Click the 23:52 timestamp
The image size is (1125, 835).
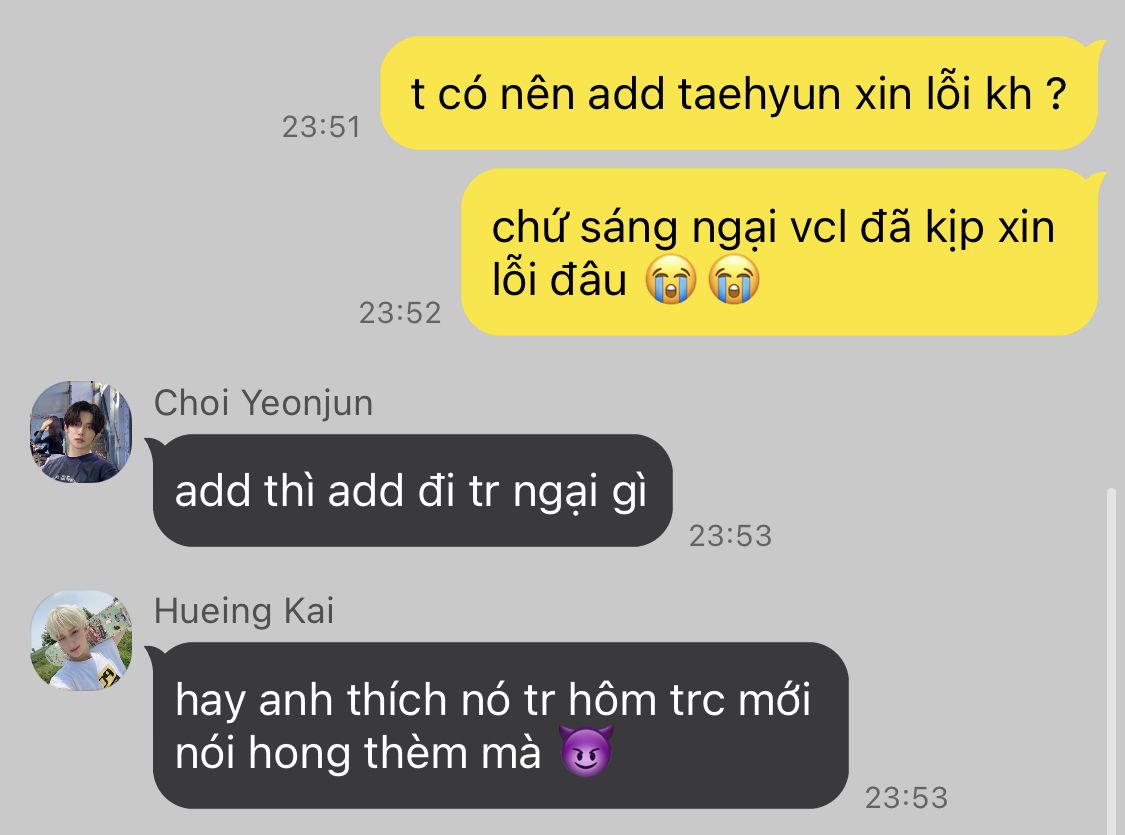coord(400,313)
